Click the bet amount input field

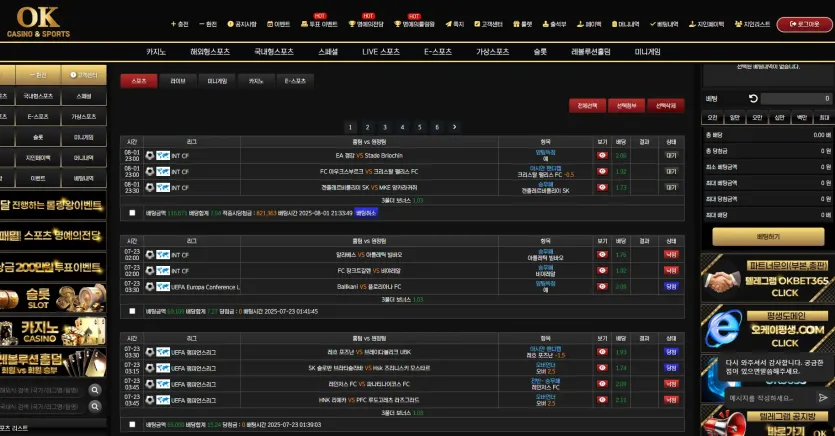(796, 98)
